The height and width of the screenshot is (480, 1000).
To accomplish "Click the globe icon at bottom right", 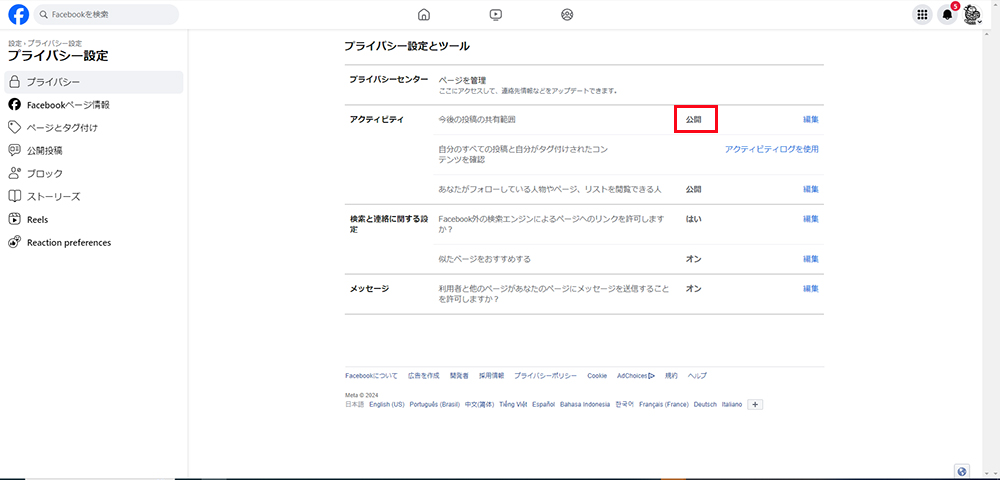I will (962, 471).
